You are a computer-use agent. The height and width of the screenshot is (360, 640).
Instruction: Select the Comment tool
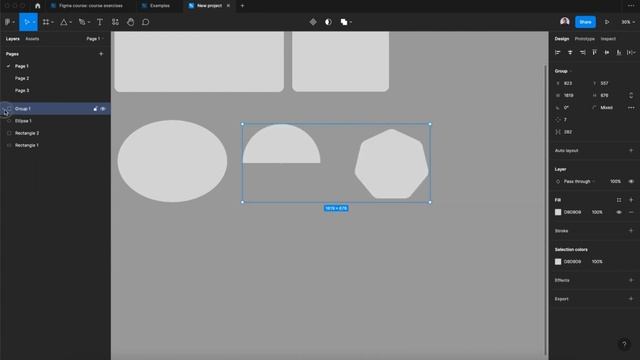click(146, 22)
